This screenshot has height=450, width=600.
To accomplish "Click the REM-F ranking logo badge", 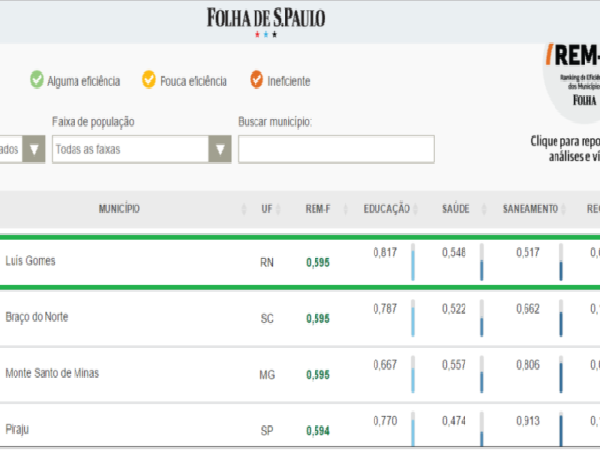I will (x=573, y=82).
